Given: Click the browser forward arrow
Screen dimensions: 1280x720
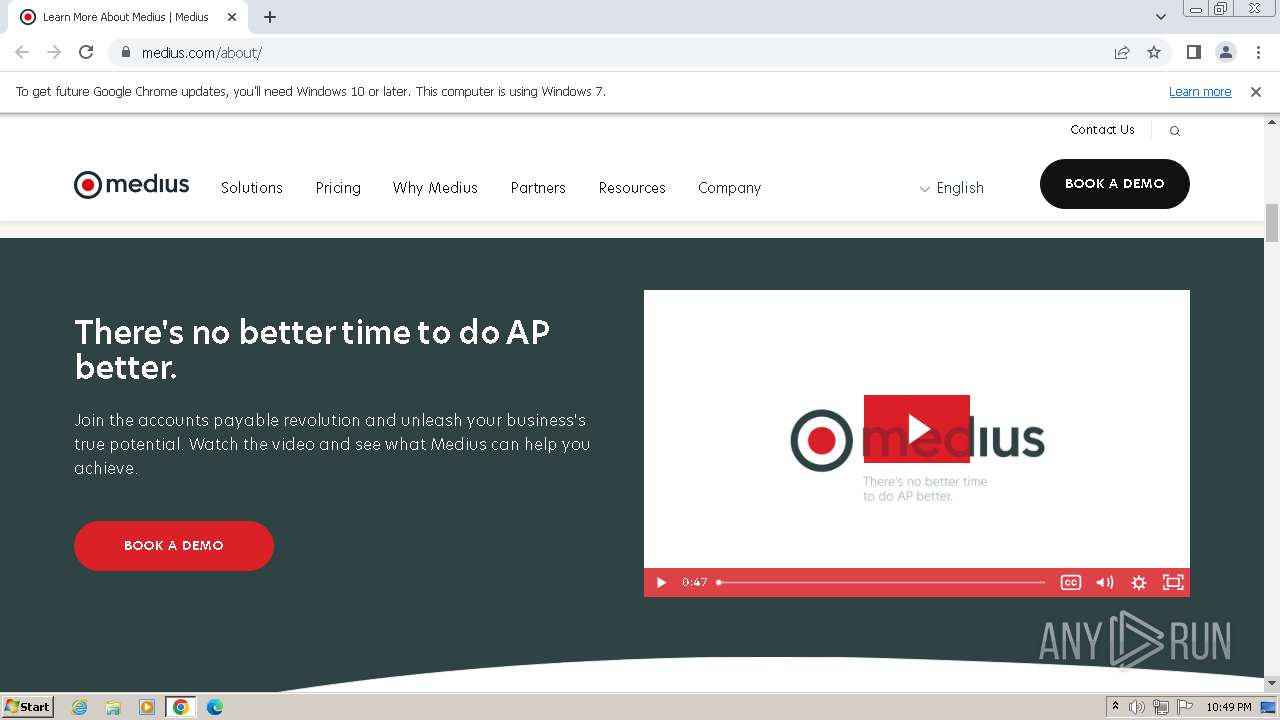Looking at the screenshot, I should (54, 52).
